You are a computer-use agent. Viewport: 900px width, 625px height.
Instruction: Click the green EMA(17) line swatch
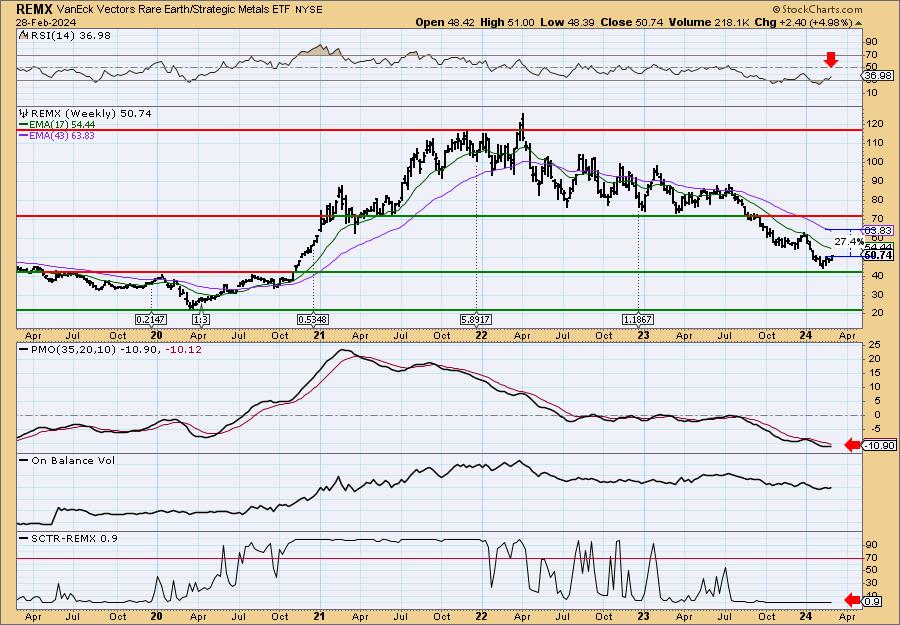24,125
